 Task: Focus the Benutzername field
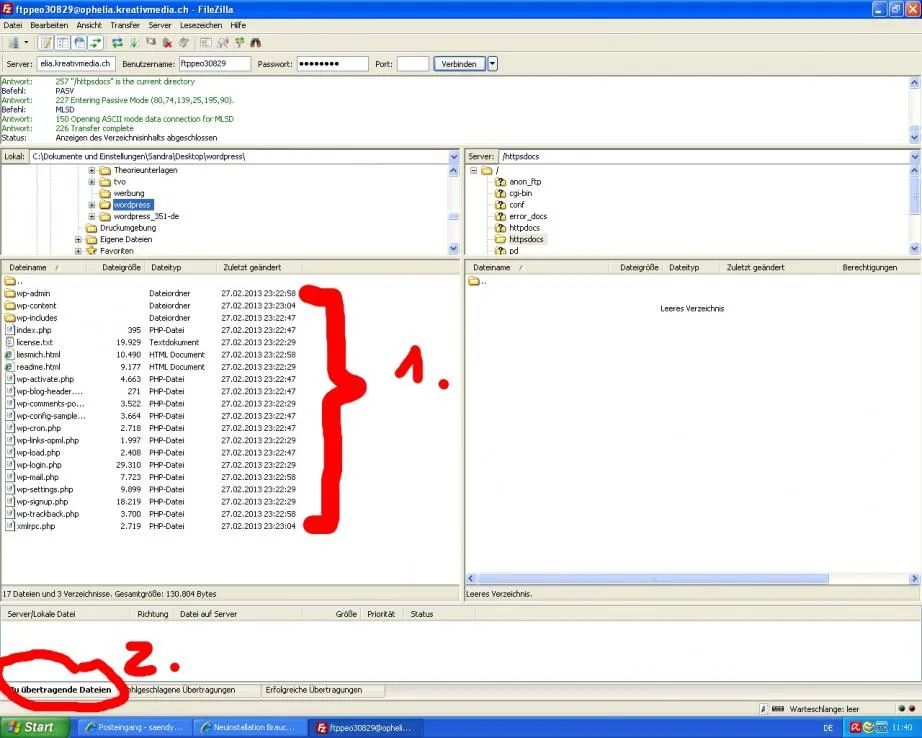pos(215,64)
